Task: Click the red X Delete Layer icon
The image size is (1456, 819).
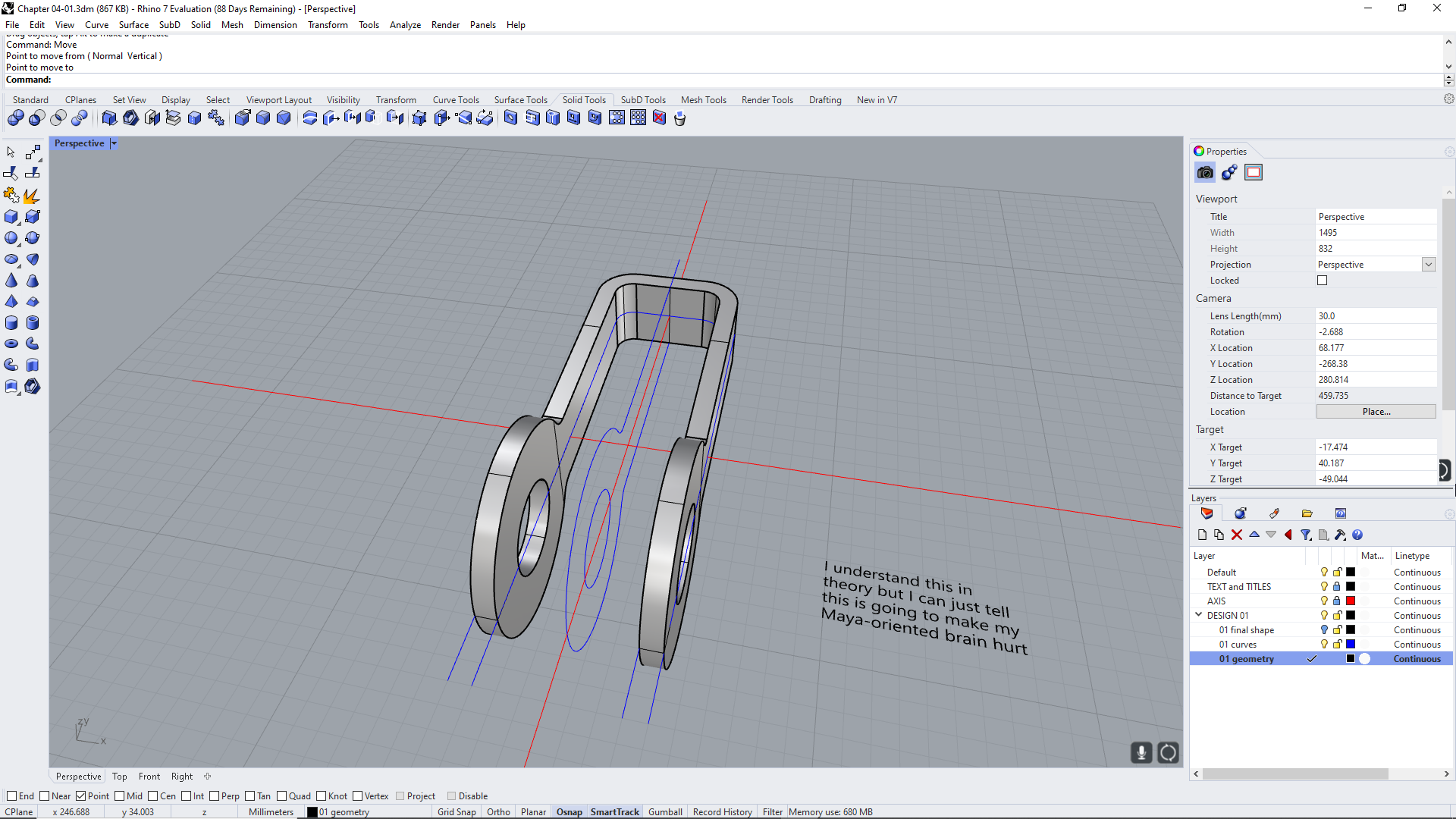Action: [x=1237, y=535]
